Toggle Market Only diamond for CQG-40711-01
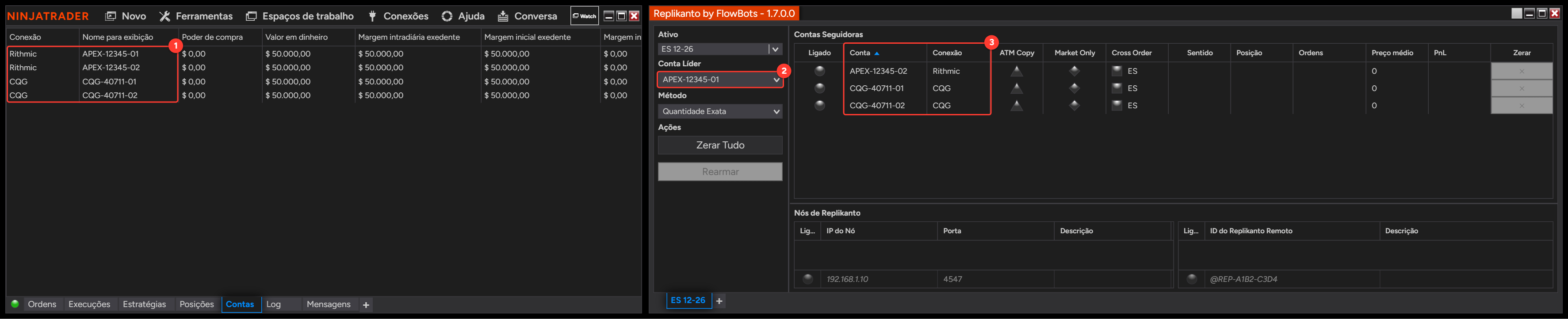 point(1075,87)
